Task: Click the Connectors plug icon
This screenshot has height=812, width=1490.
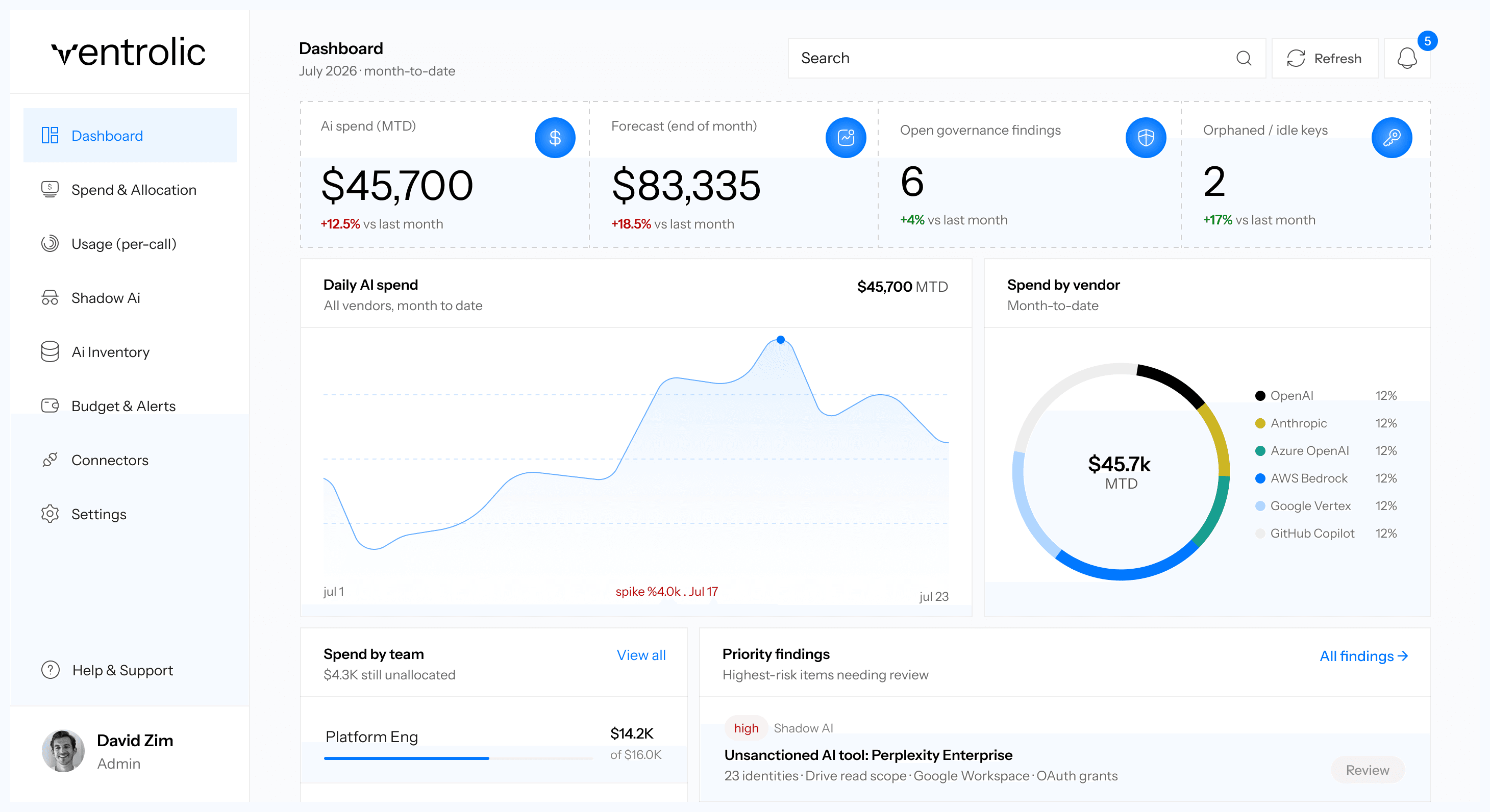Action: (49, 460)
